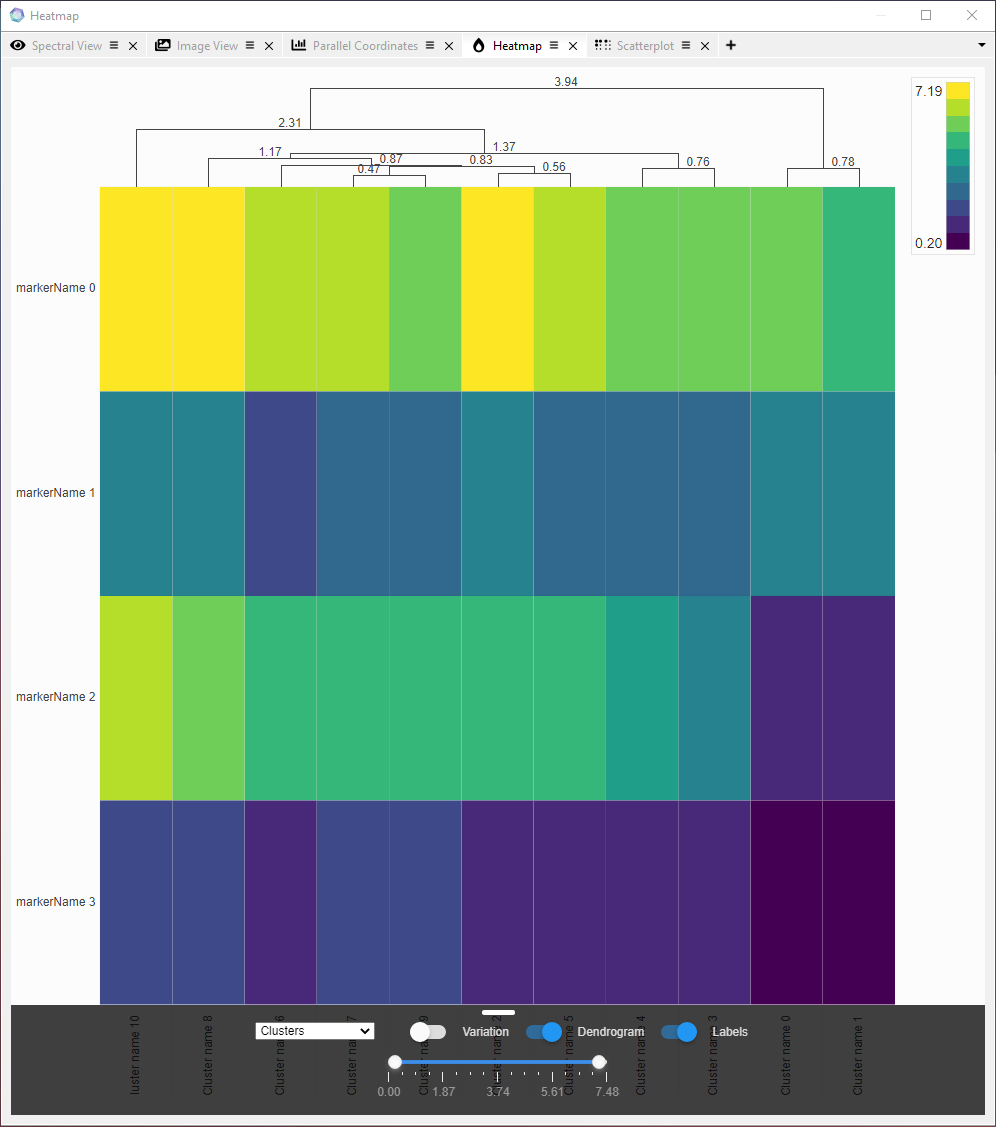This screenshot has height=1127, width=996.
Task: Click the markerName 3 row label
Action: [x=55, y=901]
